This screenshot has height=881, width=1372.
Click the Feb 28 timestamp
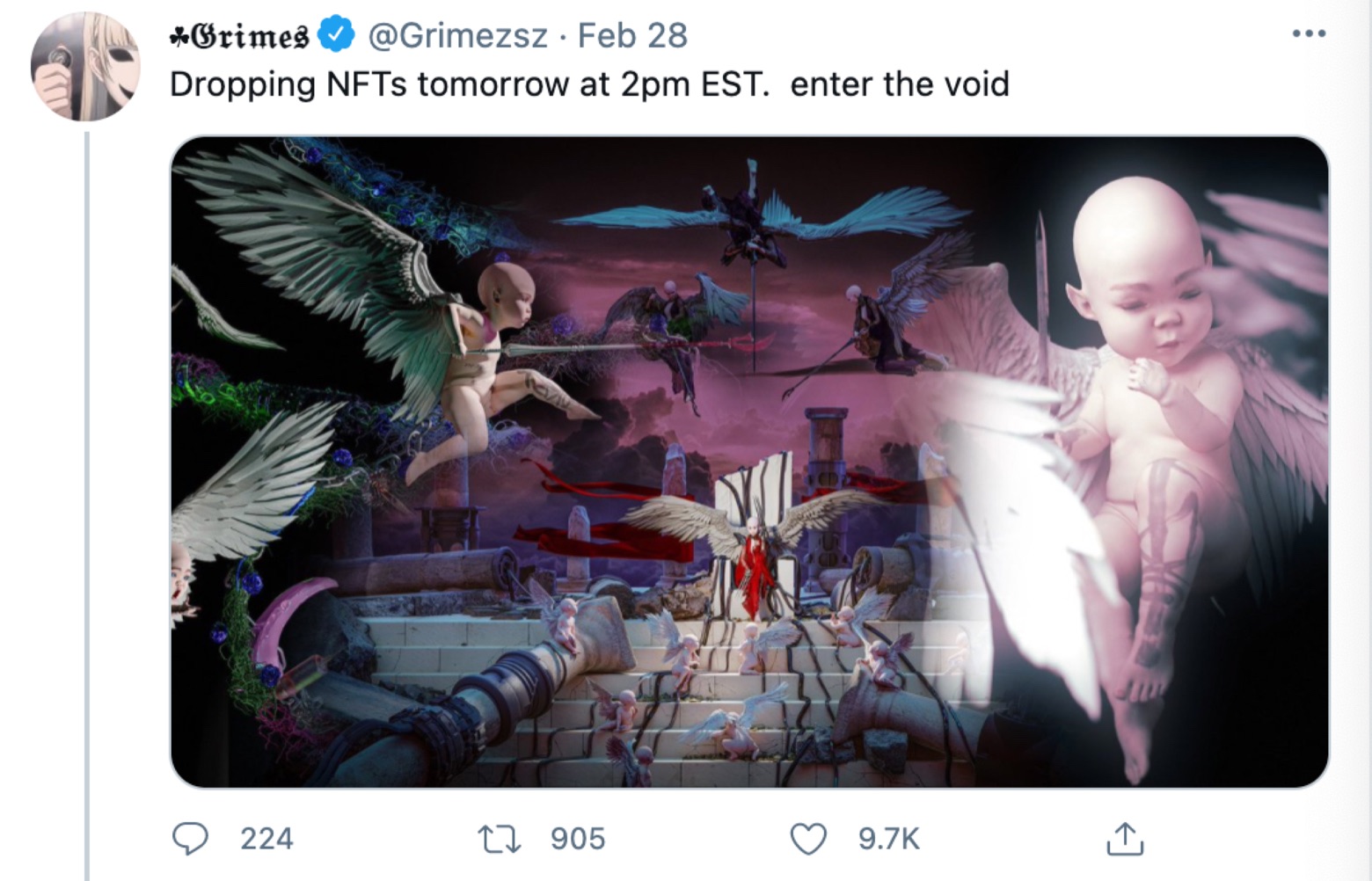pyautogui.click(x=632, y=35)
